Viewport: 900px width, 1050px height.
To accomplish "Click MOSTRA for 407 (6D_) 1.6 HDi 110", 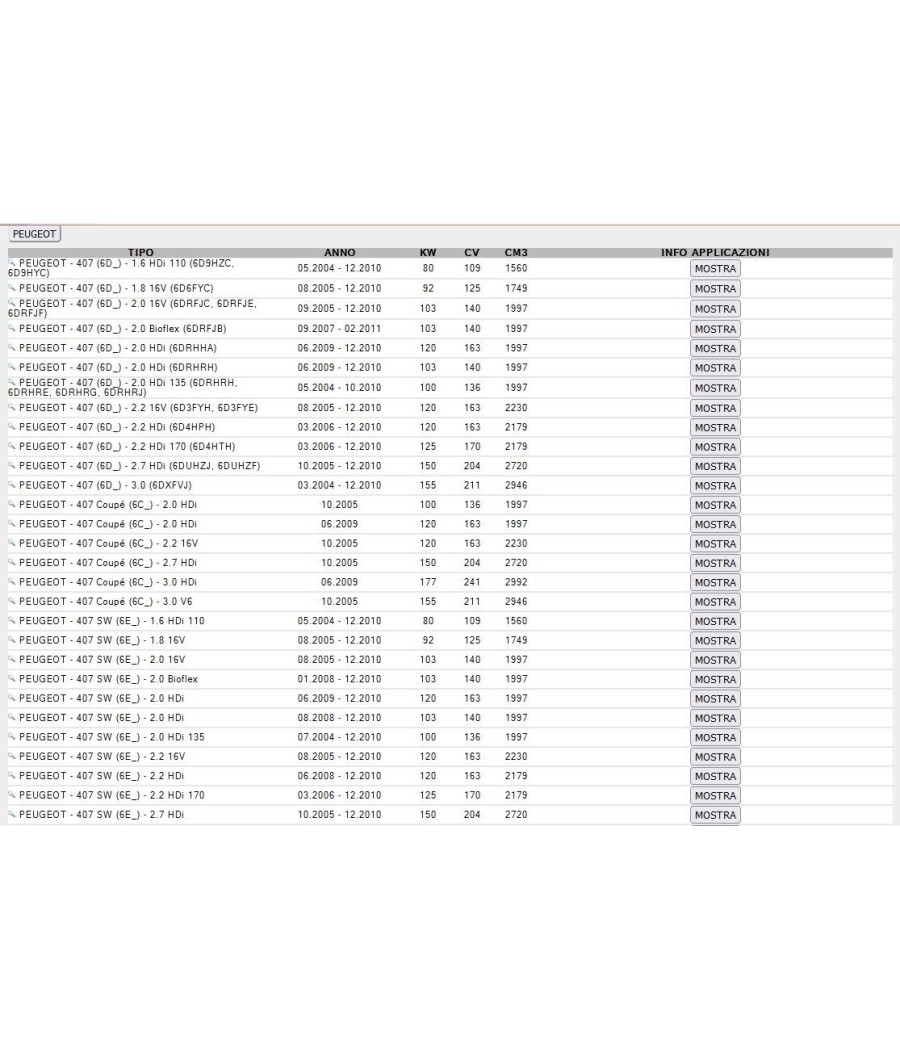I will click(x=715, y=269).
